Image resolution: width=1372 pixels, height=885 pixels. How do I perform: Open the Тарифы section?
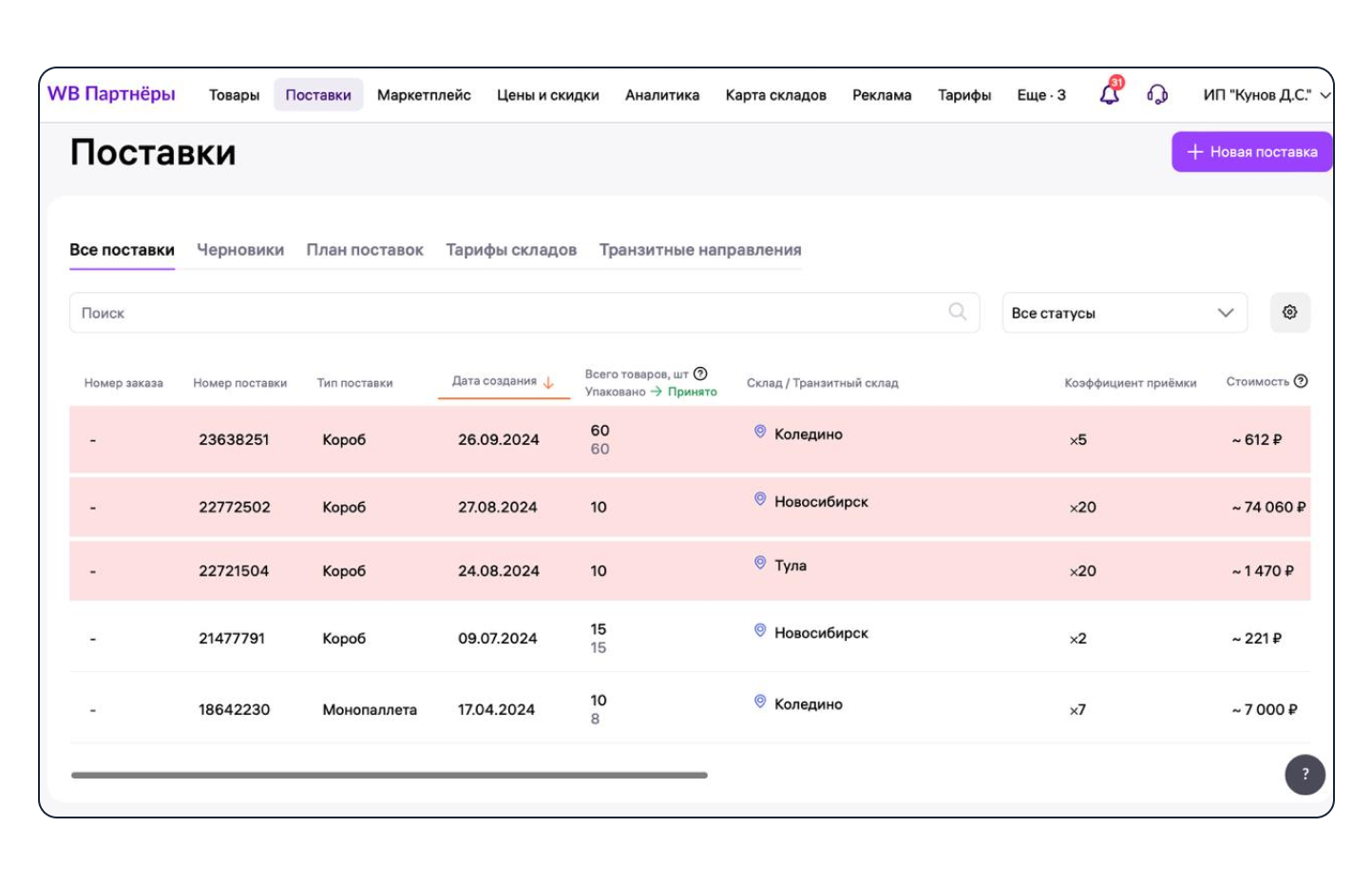964,95
